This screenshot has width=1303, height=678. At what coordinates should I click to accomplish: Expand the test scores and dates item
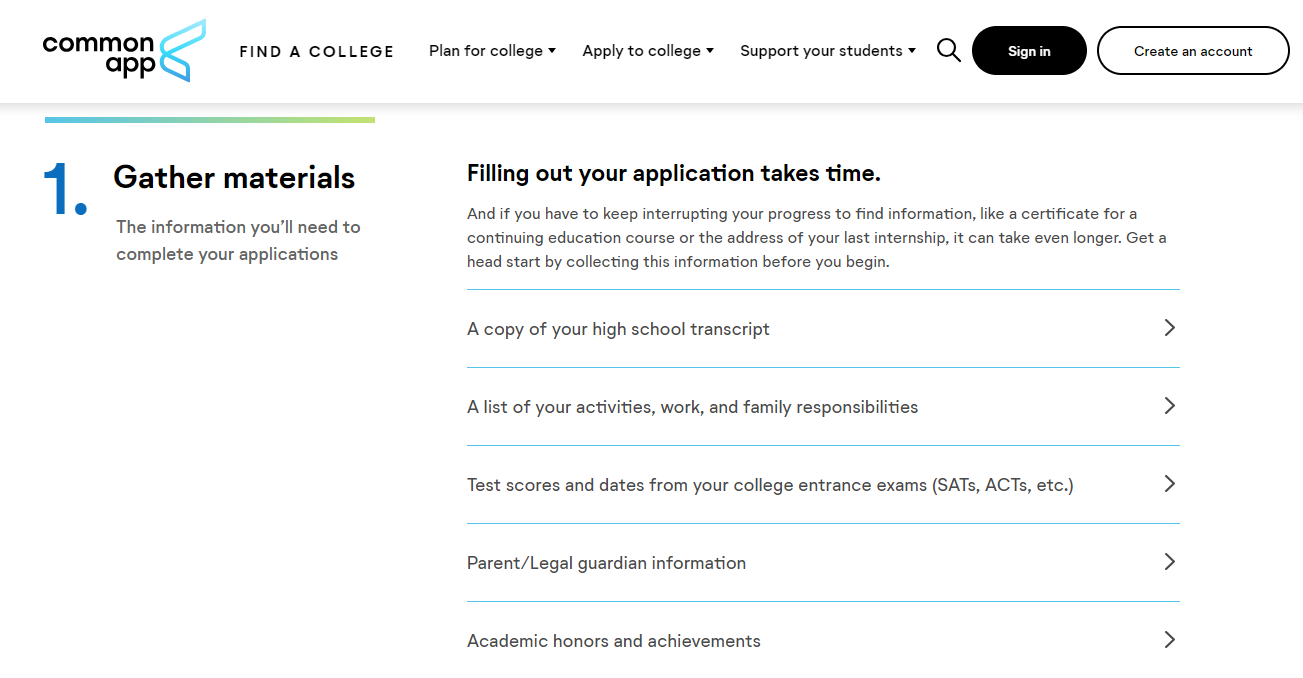[x=823, y=485]
